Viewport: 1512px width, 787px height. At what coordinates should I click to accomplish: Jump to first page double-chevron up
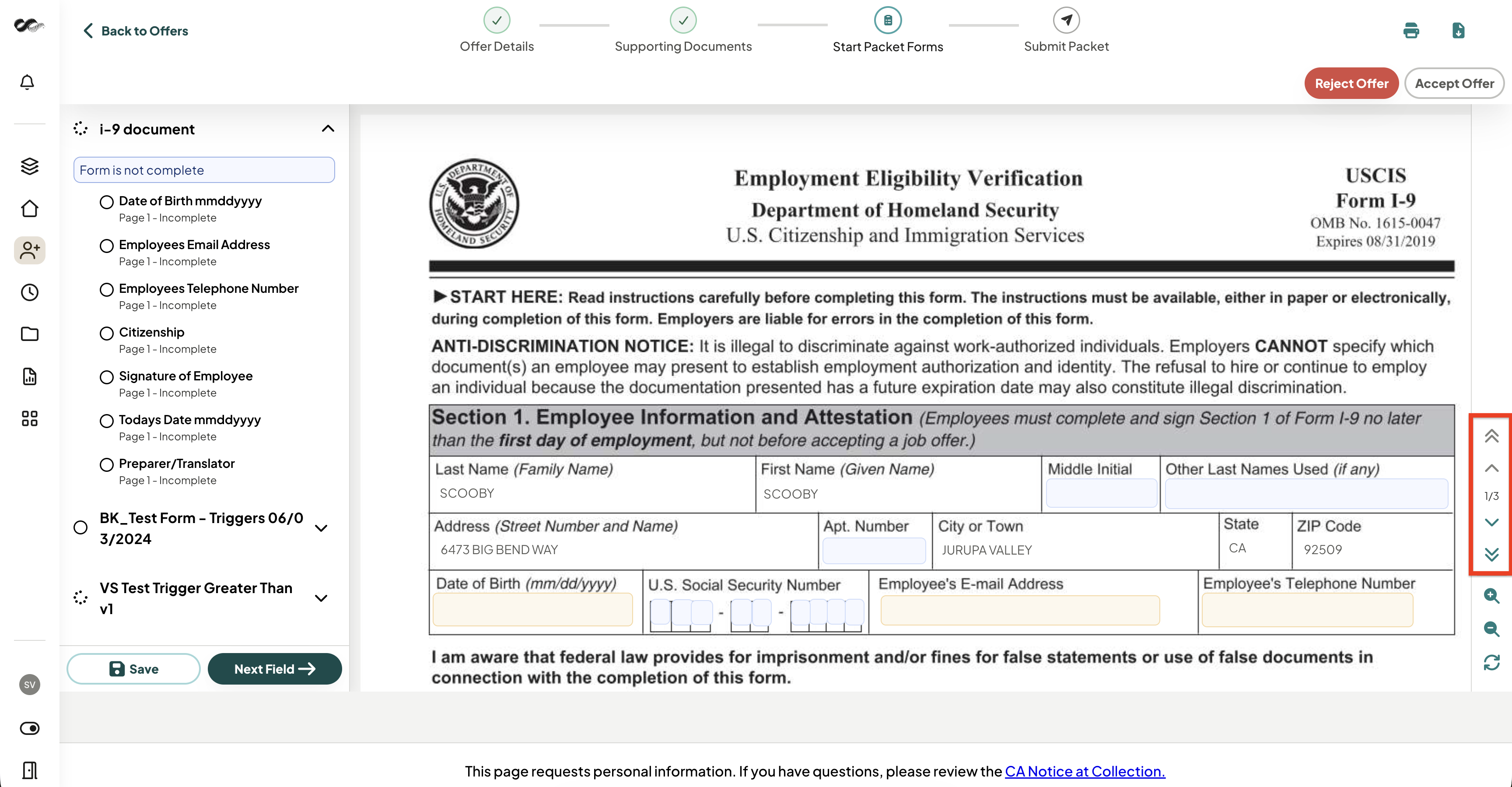click(x=1491, y=436)
